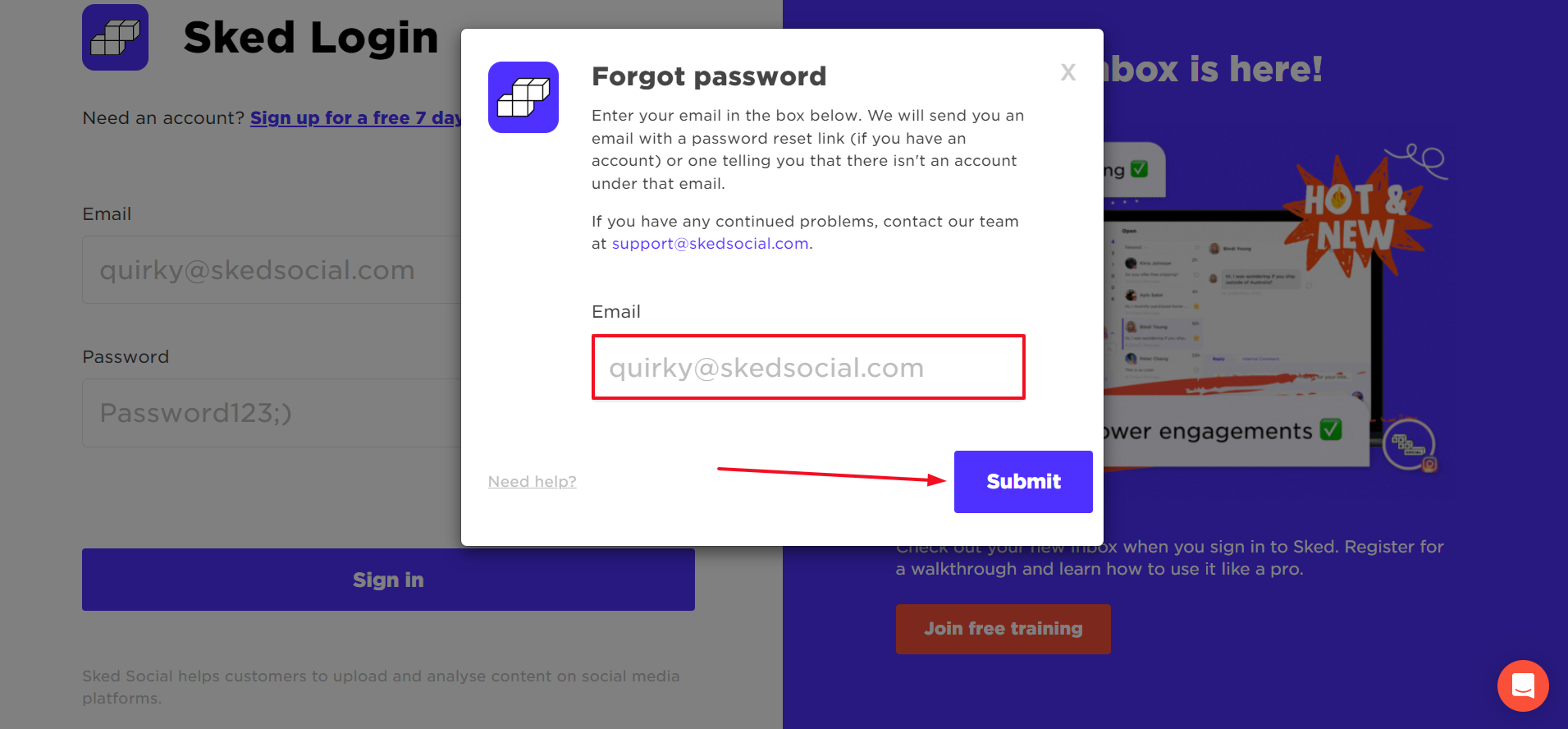Click the green checkmark next to engagements
Image resolution: width=1568 pixels, height=729 pixels.
click(1331, 429)
